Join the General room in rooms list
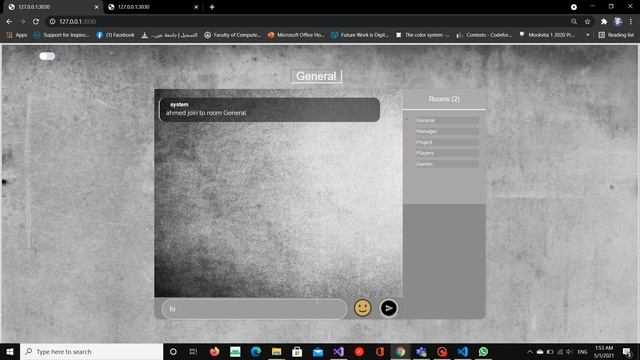 [x=447, y=120]
